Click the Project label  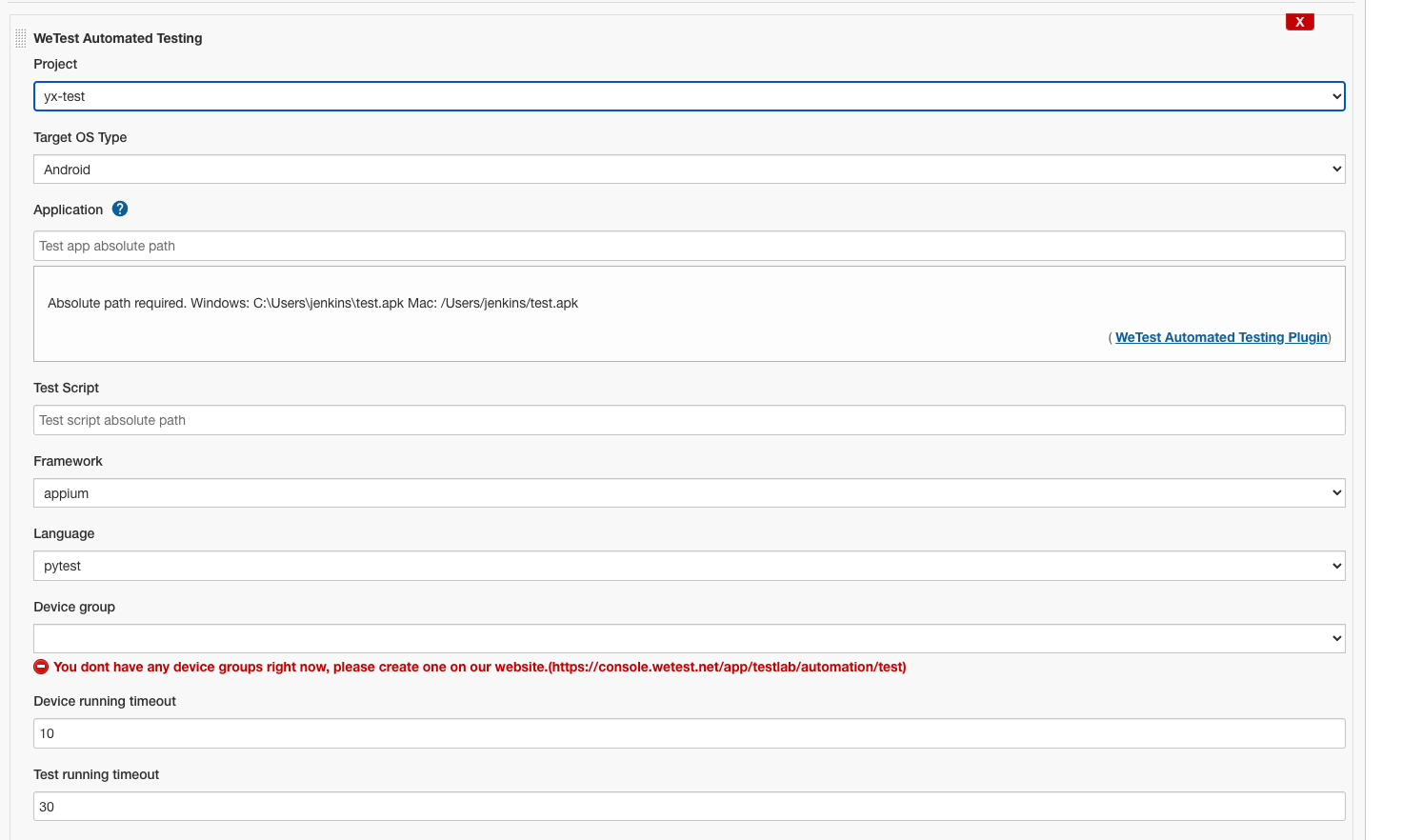coord(55,64)
